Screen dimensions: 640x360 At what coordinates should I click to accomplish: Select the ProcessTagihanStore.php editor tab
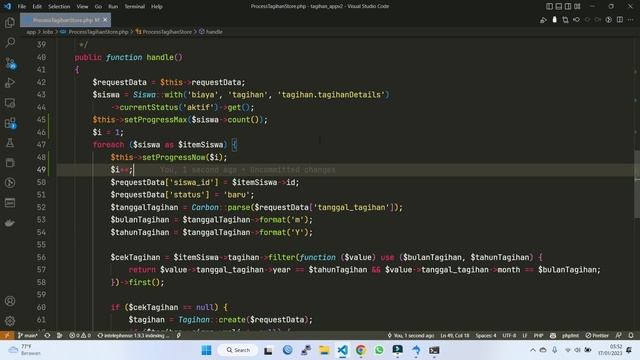coord(65,20)
